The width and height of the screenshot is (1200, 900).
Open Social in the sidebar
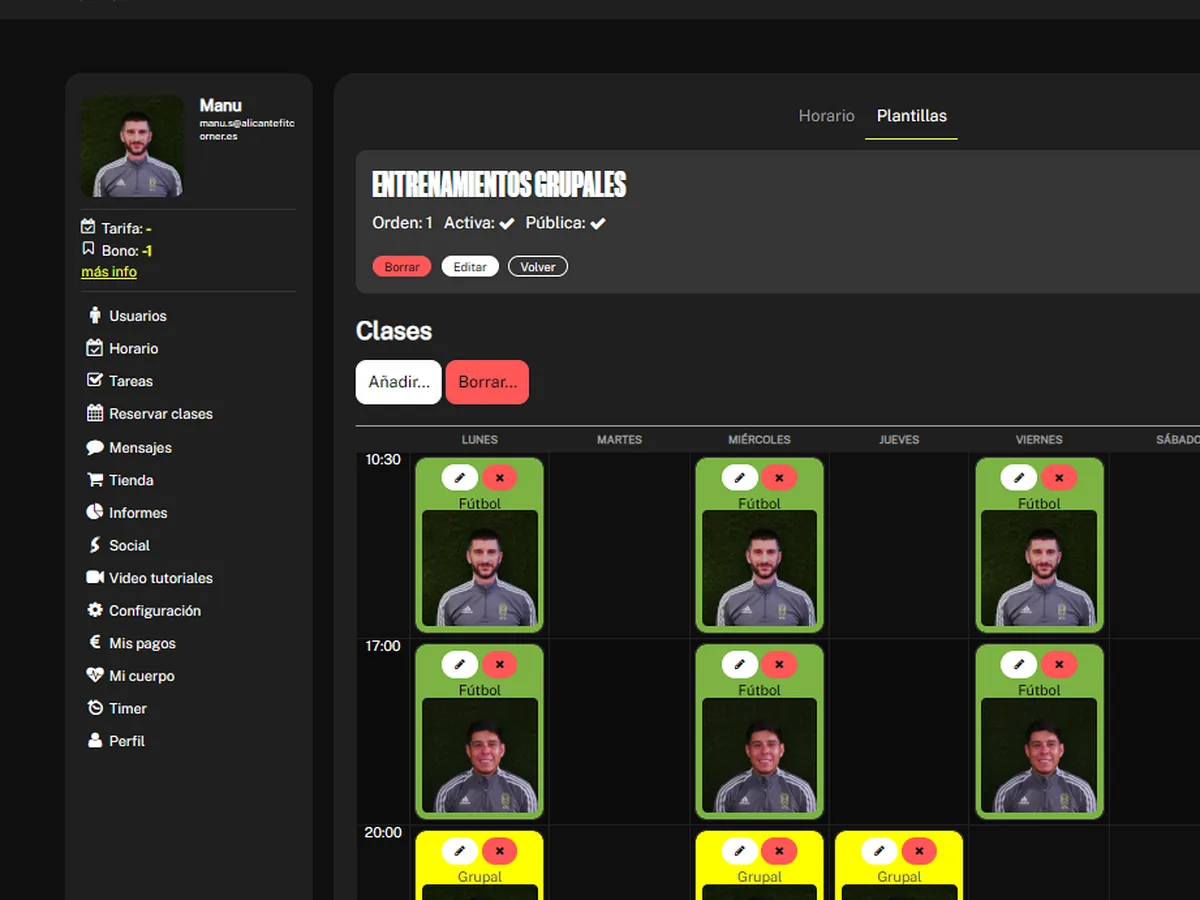pos(118,545)
